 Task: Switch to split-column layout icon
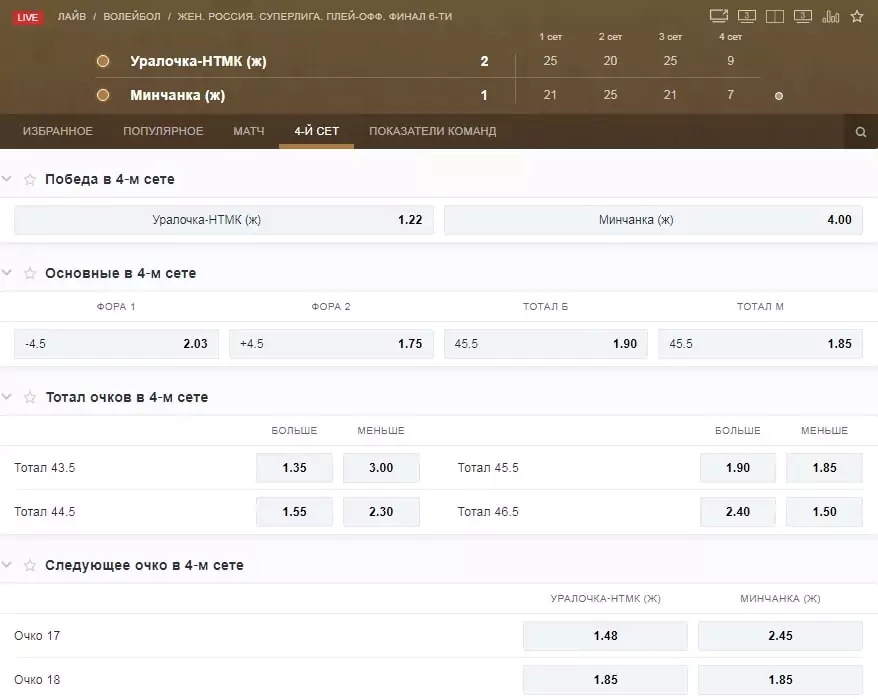[774, 16]
